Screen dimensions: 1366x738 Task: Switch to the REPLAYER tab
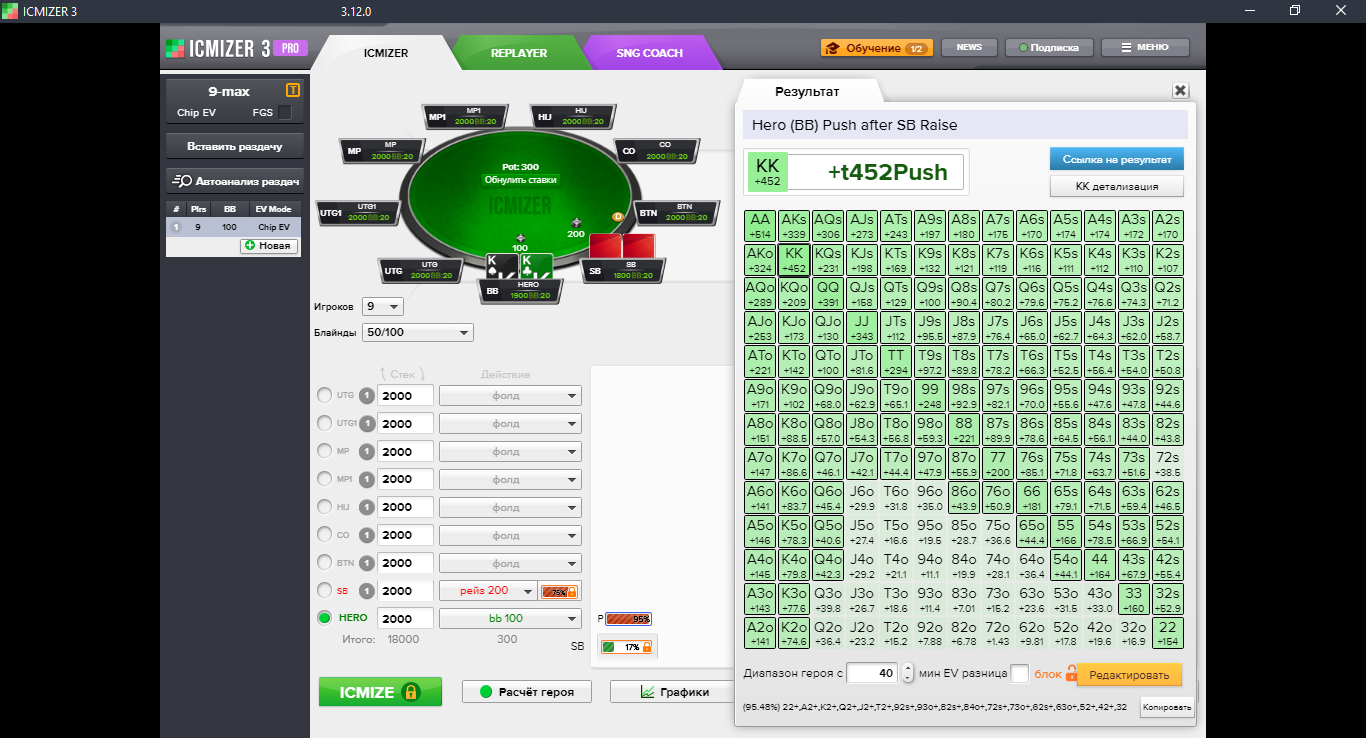519,53
